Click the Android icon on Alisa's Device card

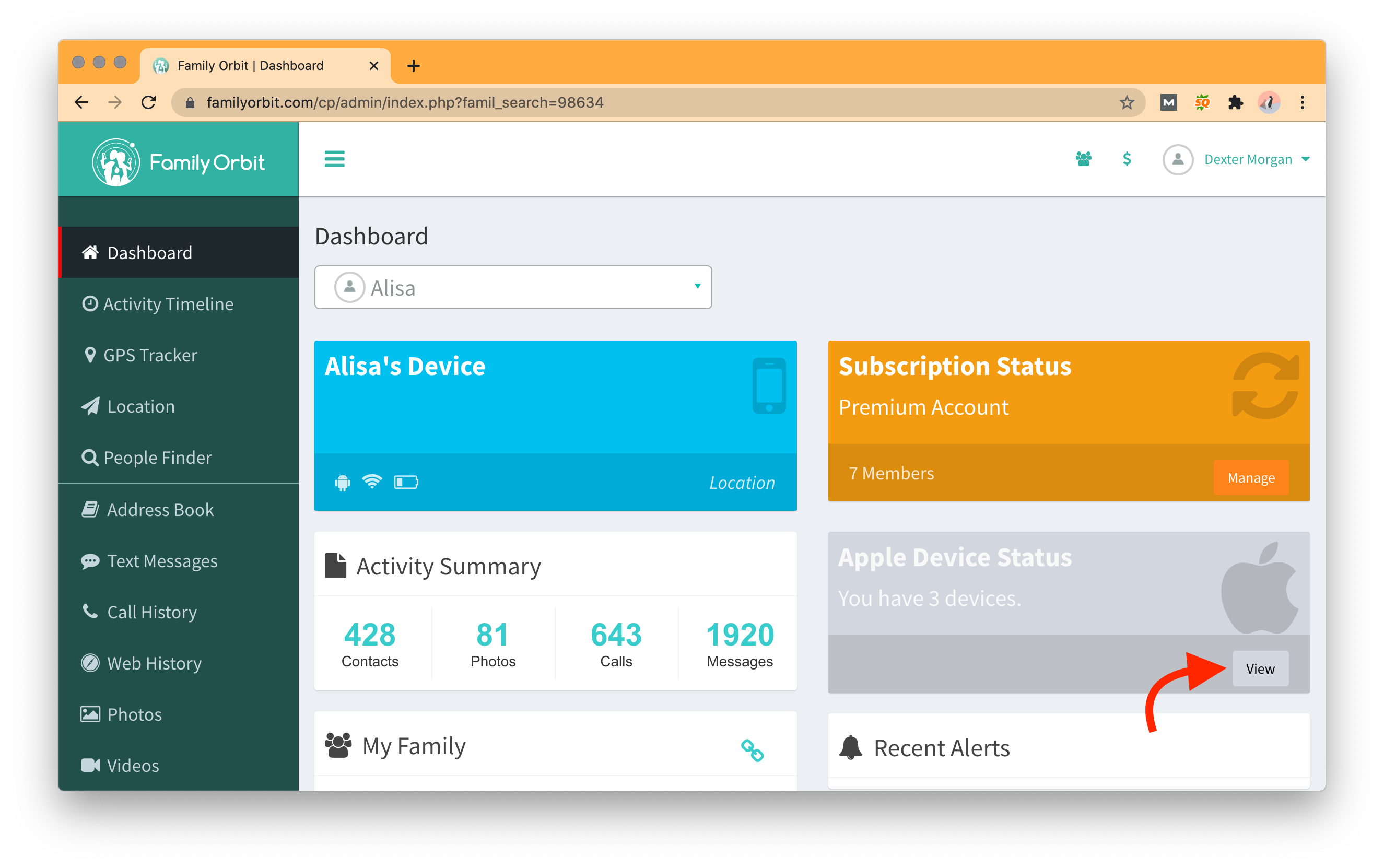(x=342, y=482)
